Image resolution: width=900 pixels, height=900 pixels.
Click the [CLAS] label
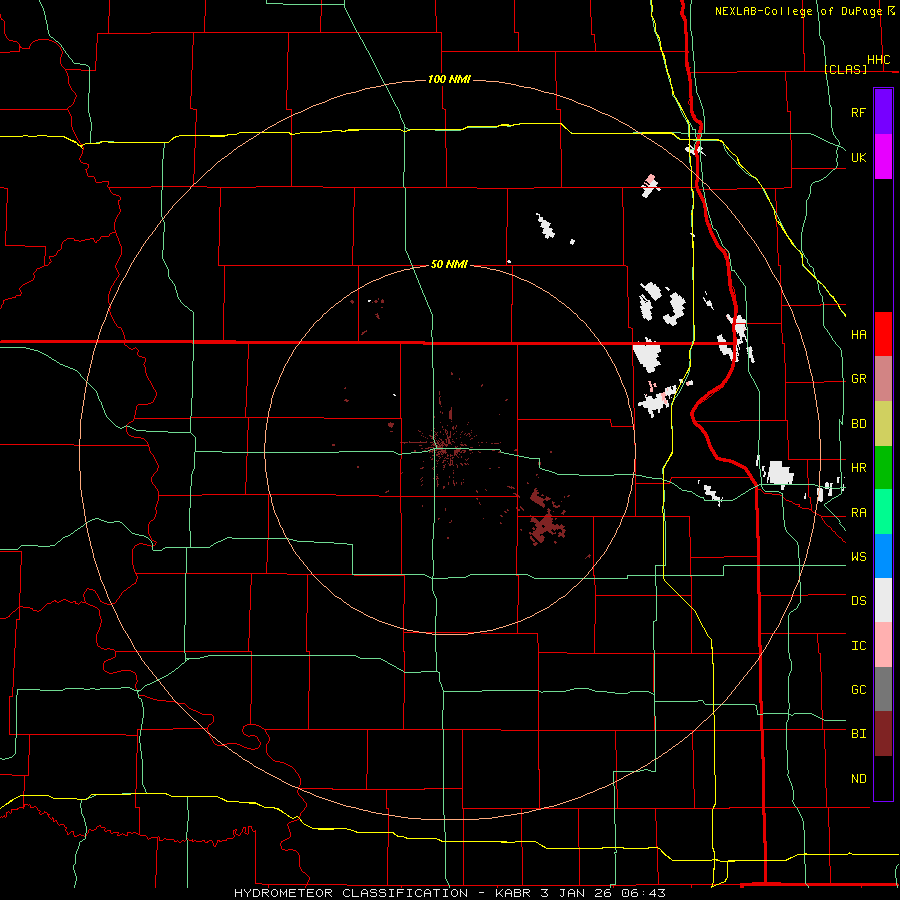pos(845,69)
